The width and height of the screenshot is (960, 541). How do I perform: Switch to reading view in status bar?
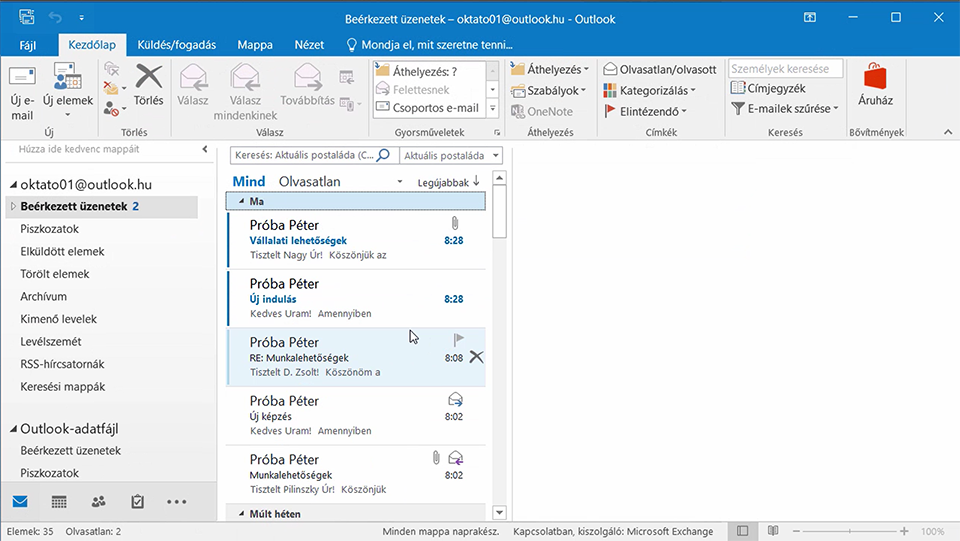click(x=773, y=531)
